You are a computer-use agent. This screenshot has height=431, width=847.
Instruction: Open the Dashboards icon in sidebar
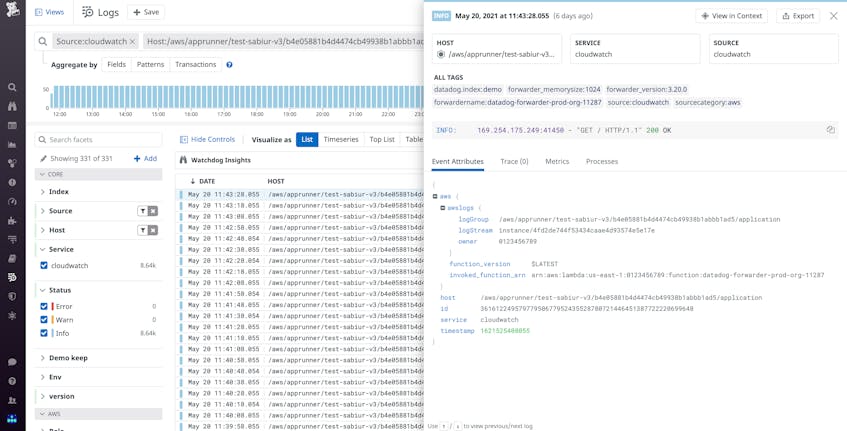tap(12, 125)
